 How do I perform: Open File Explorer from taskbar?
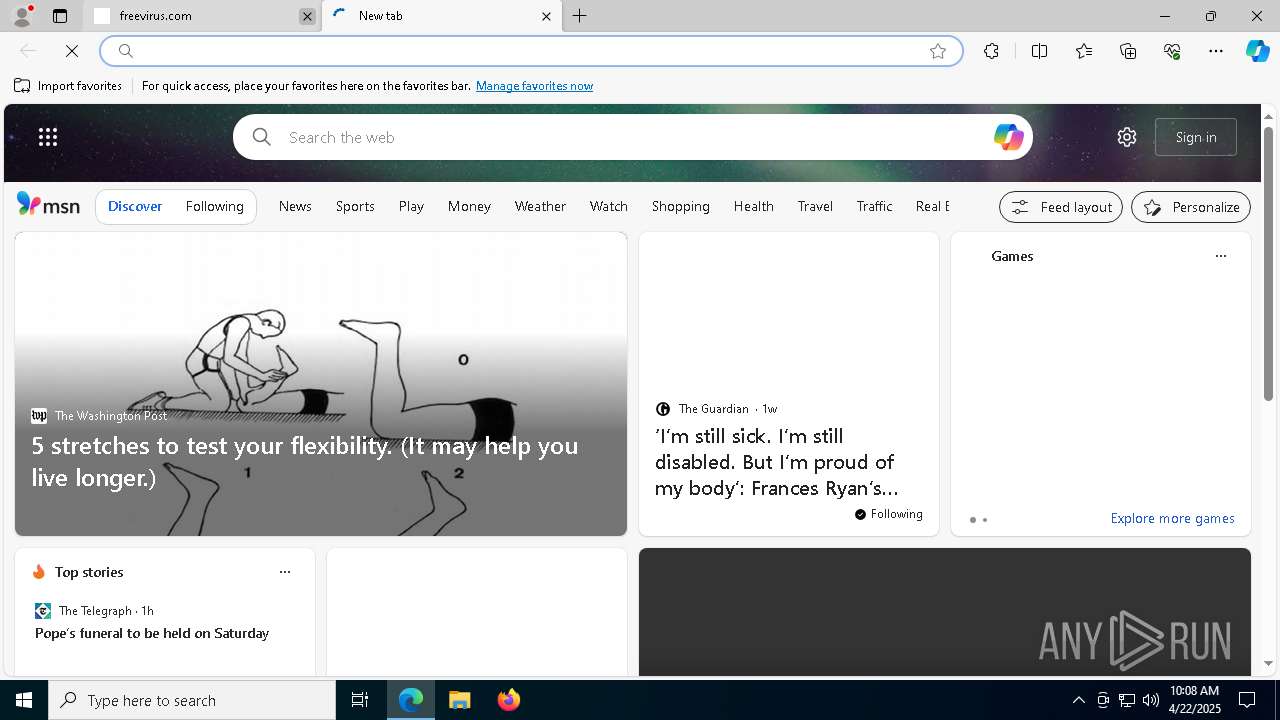point(460,700)
